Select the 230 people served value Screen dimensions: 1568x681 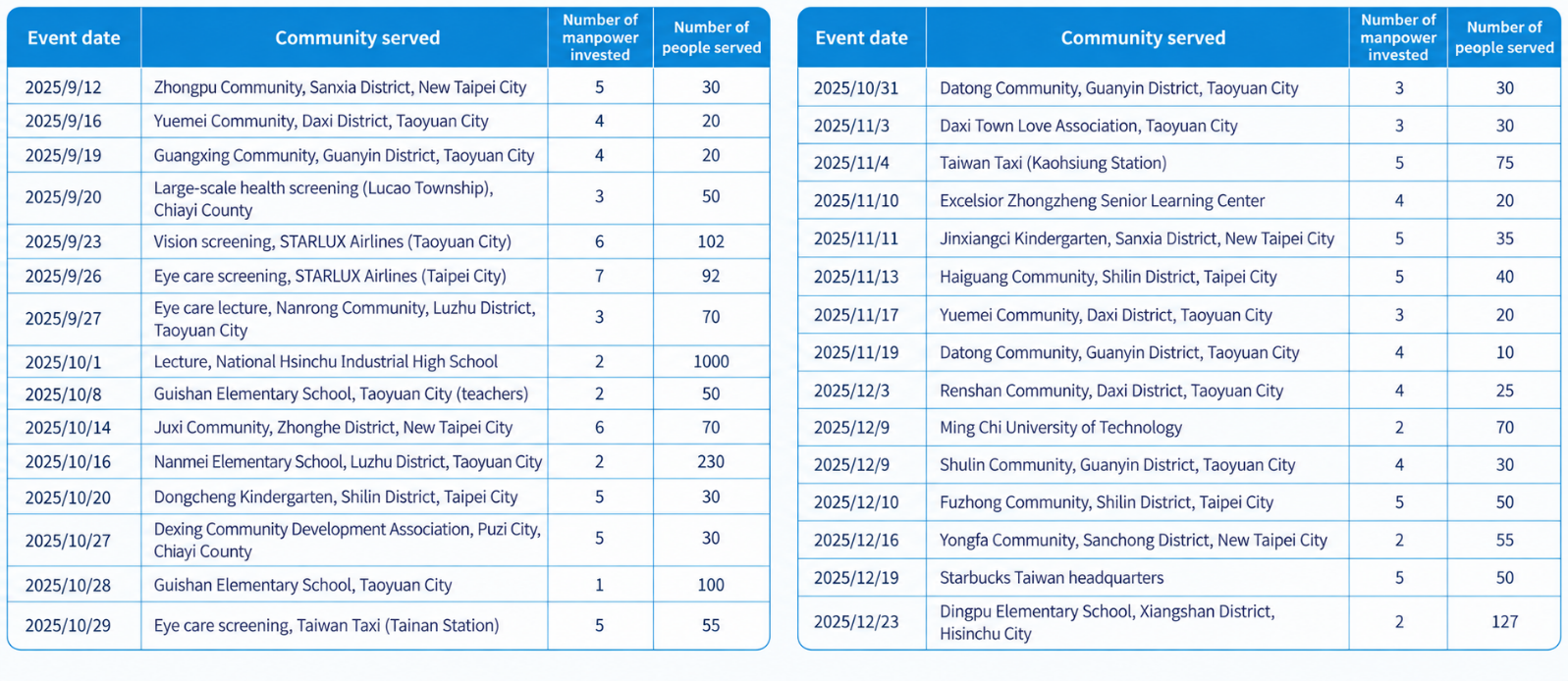point(711,462)
